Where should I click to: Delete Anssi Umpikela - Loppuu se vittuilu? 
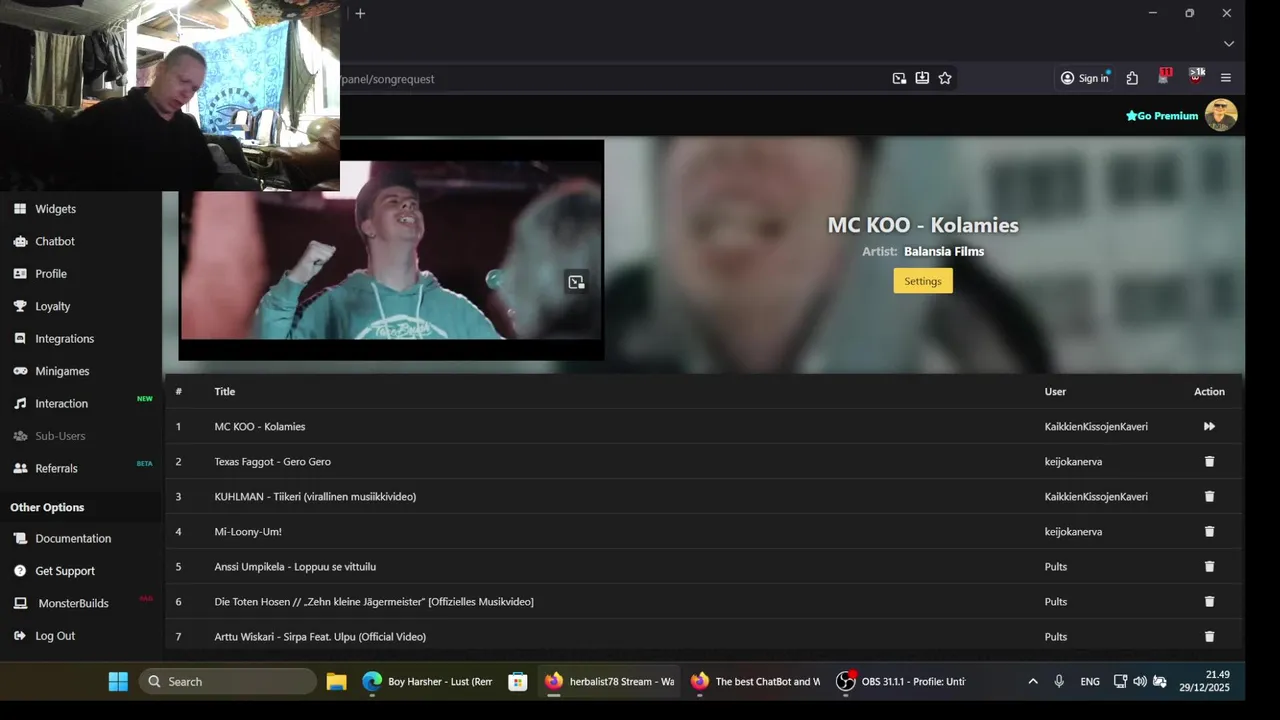point(1209,566)
